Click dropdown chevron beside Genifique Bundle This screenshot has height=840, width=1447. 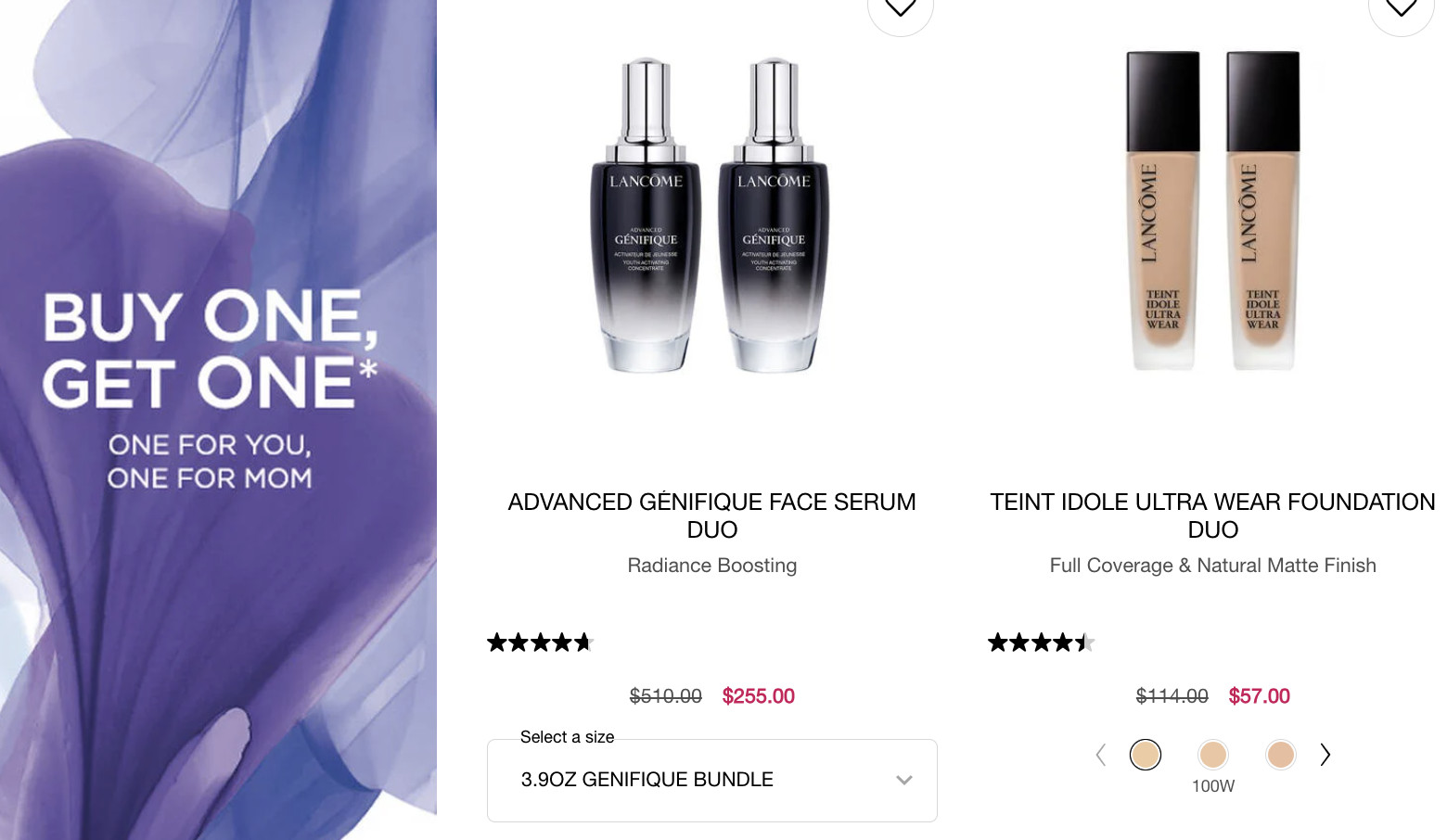[904, 781]
